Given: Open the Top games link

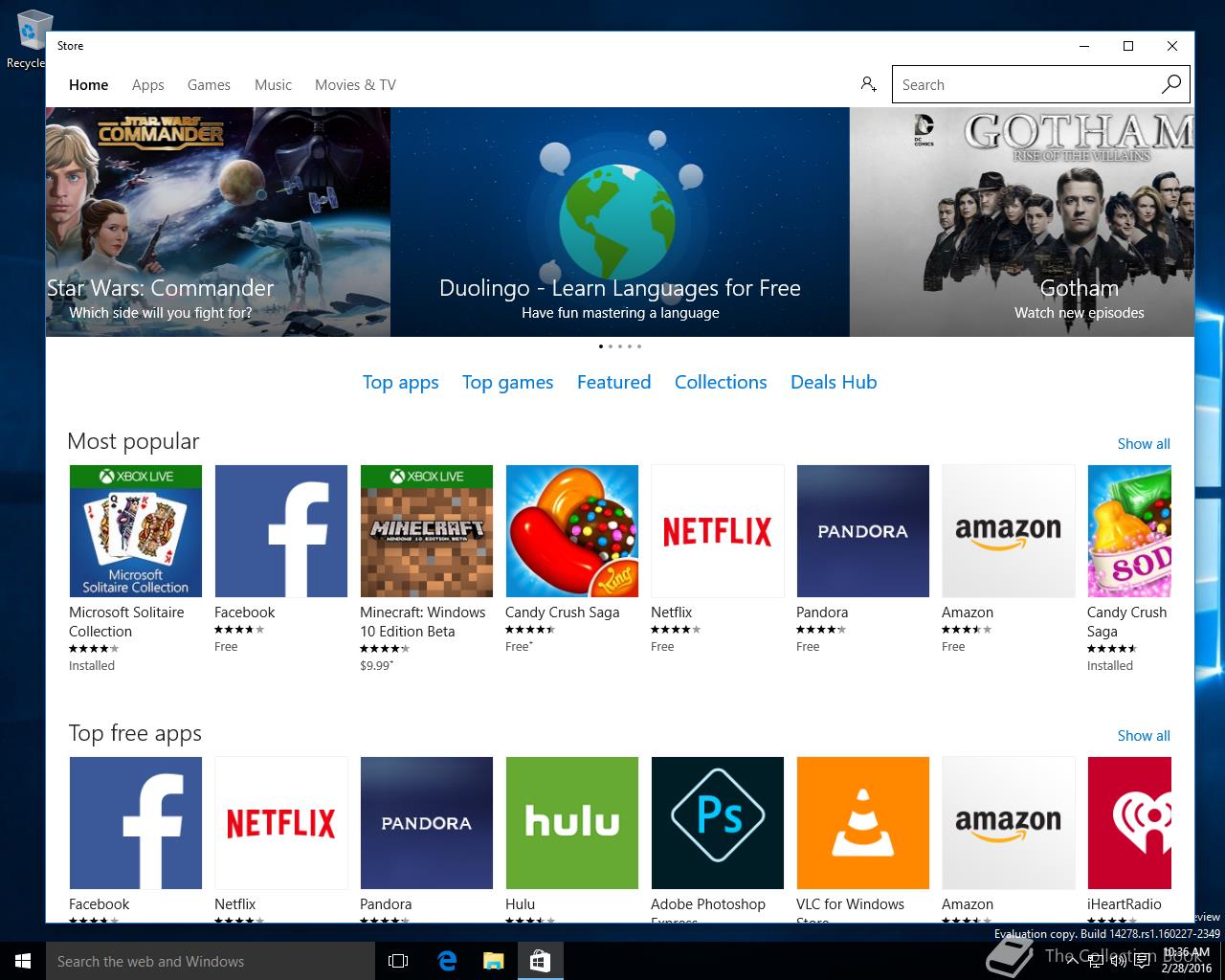Looking at the screenshot, I should point(507,382).
